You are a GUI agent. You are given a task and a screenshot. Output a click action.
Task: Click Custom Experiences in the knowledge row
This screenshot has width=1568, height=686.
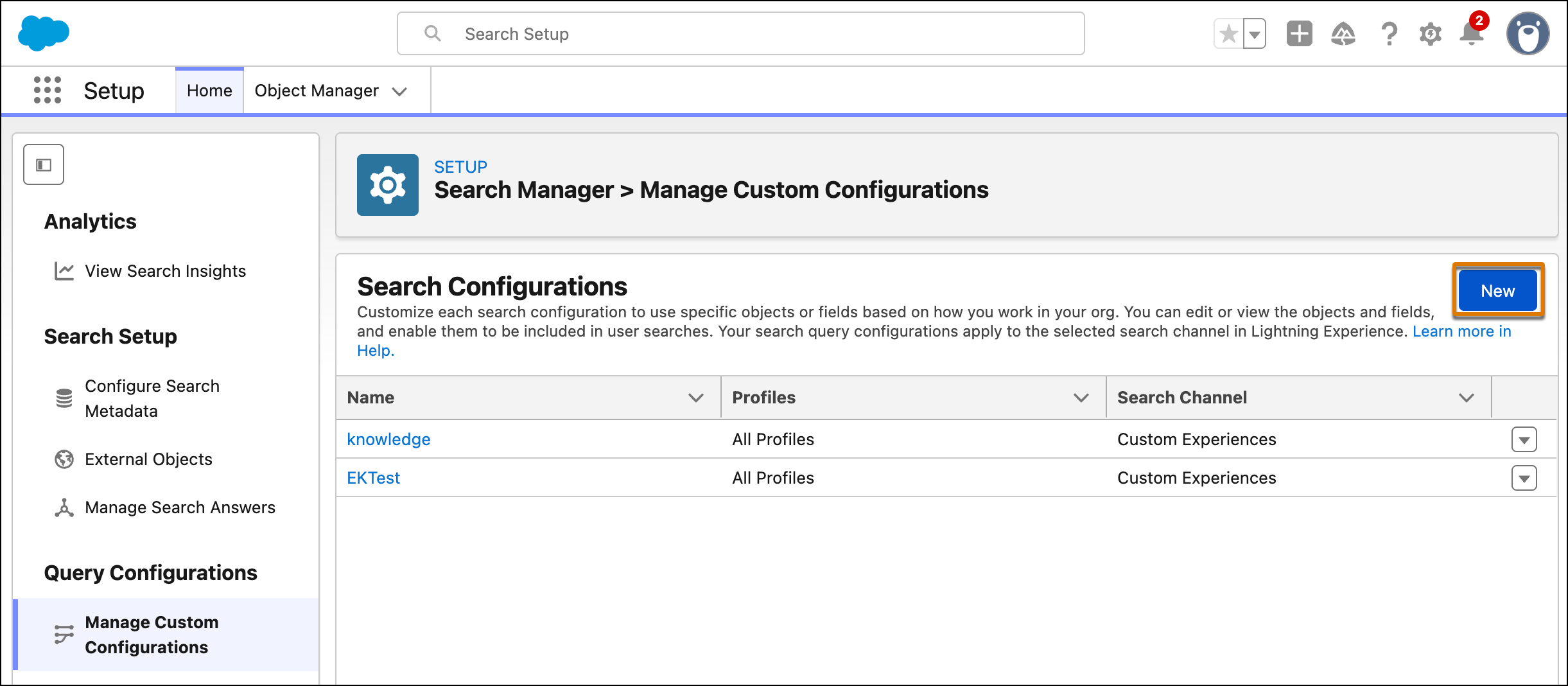[x=1197, y=439]
